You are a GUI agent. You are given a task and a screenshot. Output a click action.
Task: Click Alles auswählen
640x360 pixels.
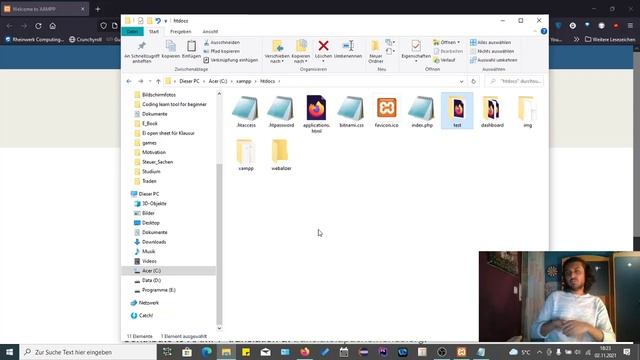[490, 42]
